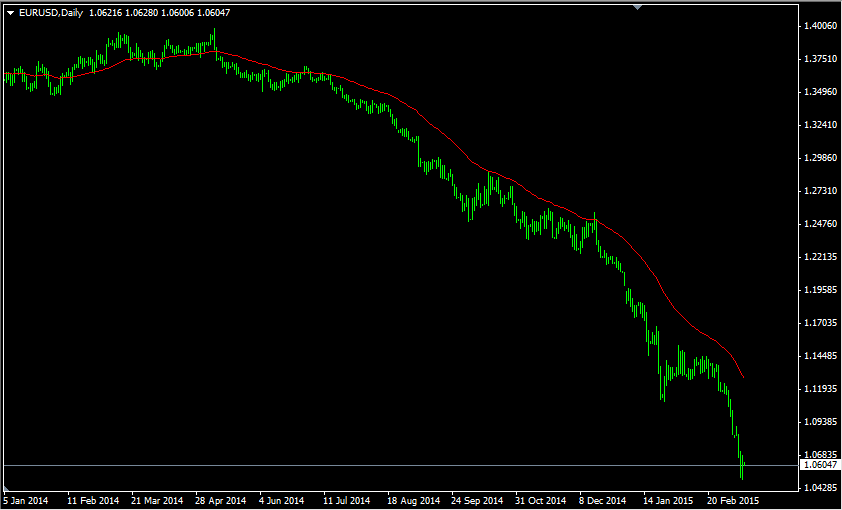This screenshot has width=842, height=510.
Task: Click the small triangle marker above 5 Jan 2014
Action: 6,488
